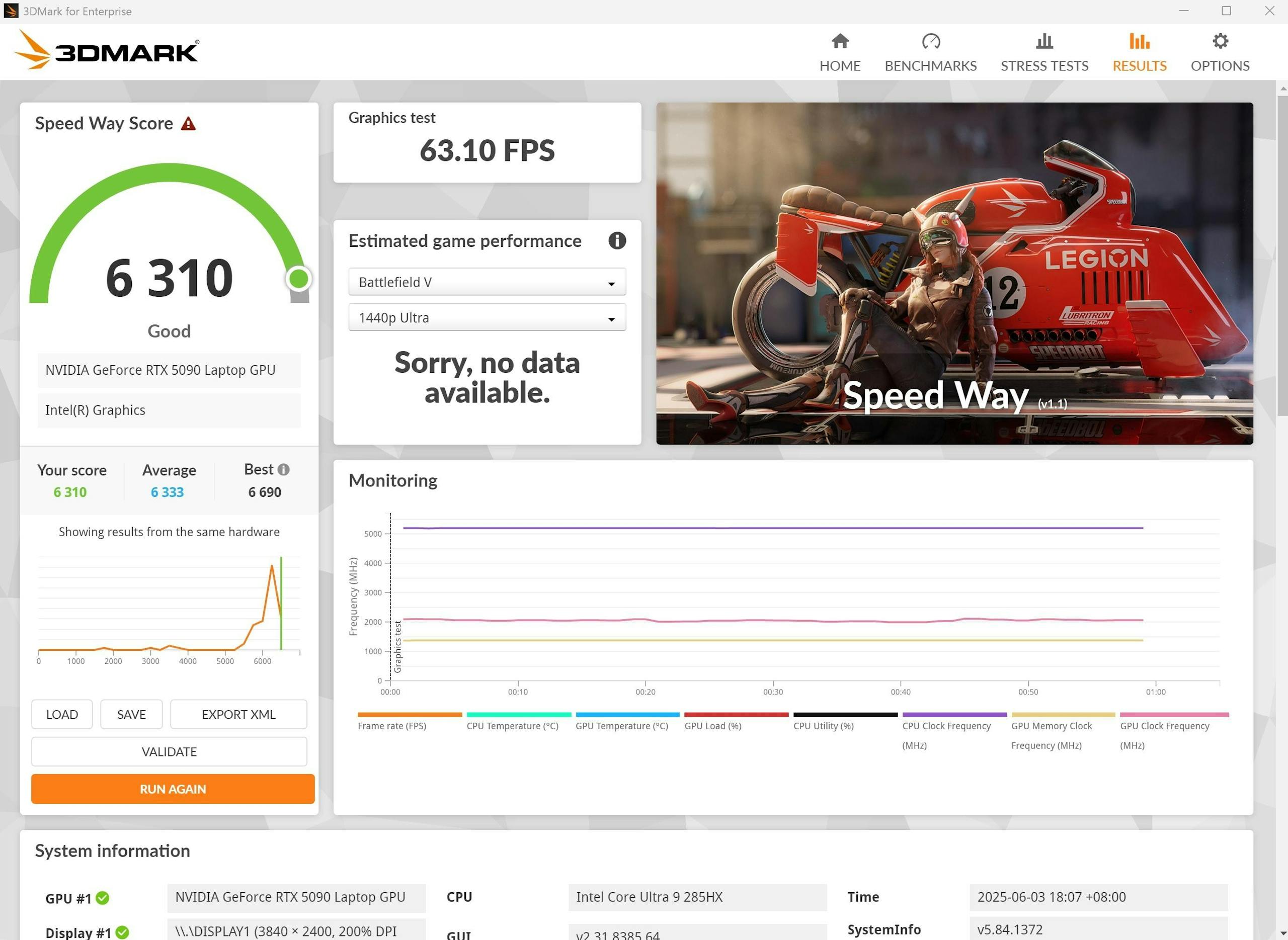The image size is (1288, 940).
Task: Click the large 6 310 gauge score
Action: [169, 278]
